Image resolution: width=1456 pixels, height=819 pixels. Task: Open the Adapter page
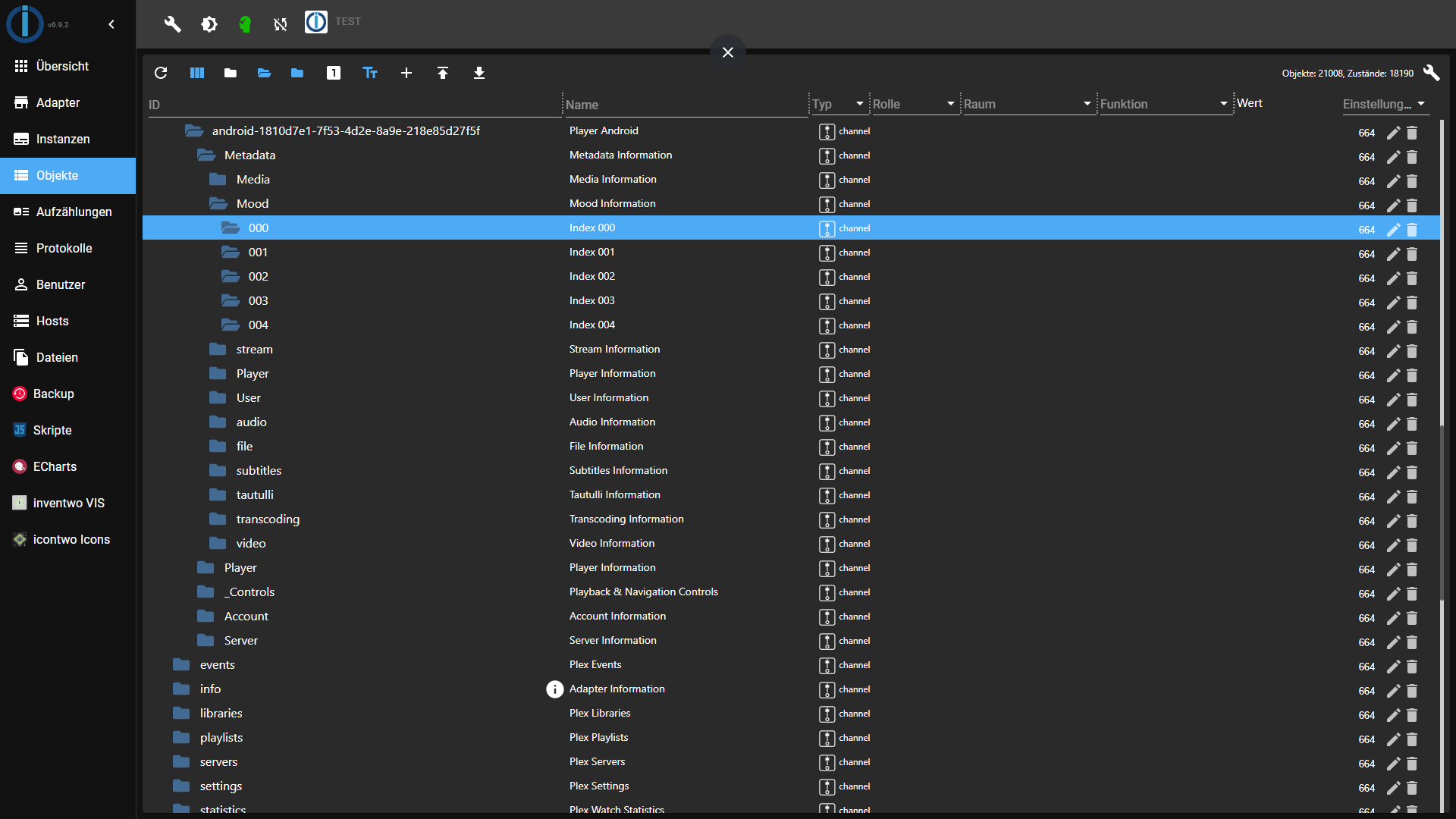[x=68, y=102]
